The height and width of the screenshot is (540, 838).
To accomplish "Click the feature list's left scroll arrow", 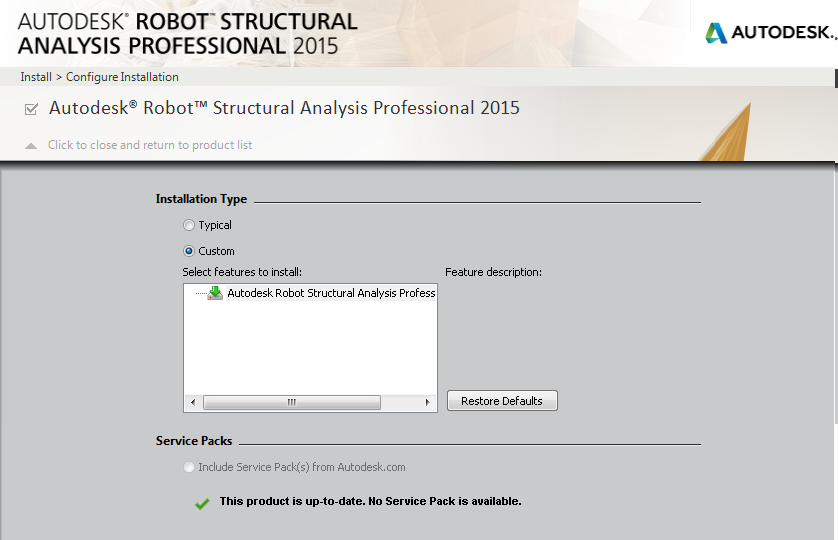I will pos(192,402).
